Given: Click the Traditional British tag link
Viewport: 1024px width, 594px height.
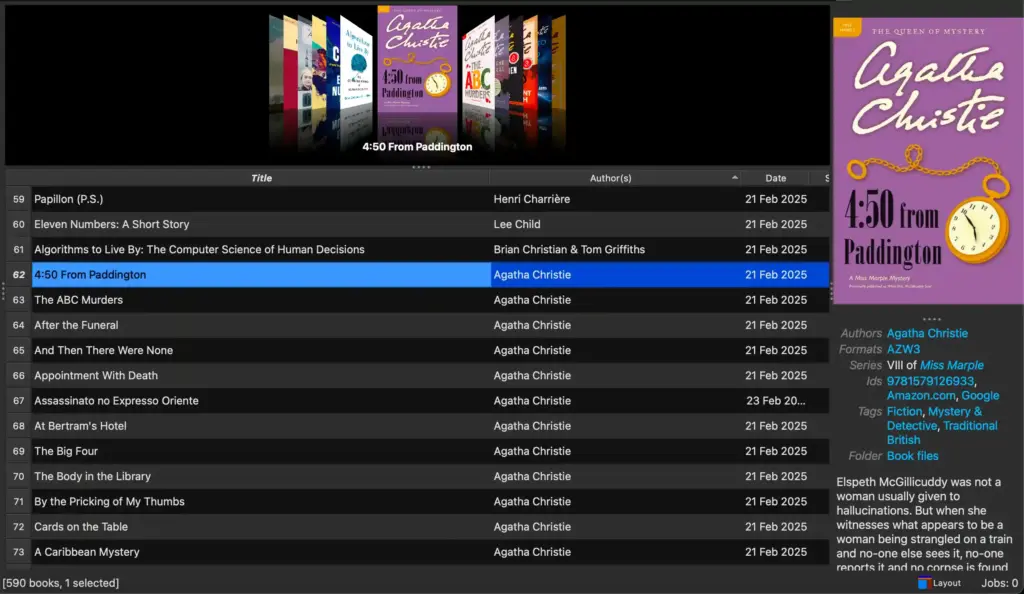Looking at the screenshot, I should tap(942, 433).
